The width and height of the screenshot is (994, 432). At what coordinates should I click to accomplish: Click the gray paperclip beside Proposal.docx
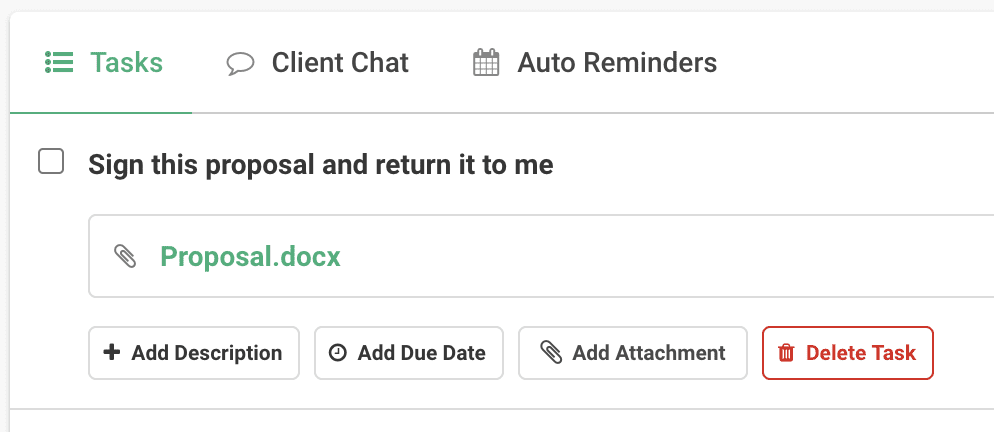[125, 256]
